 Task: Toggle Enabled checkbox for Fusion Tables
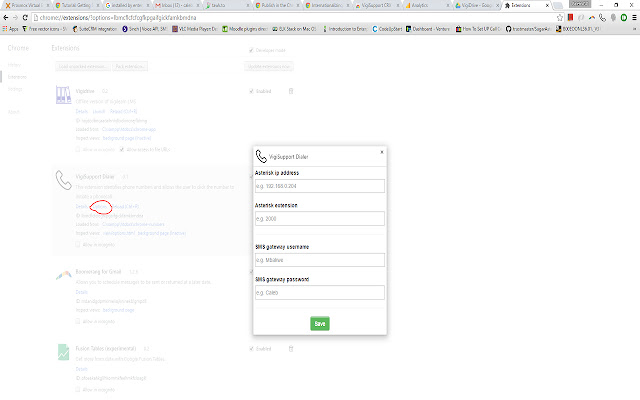[x=251, y=349]
